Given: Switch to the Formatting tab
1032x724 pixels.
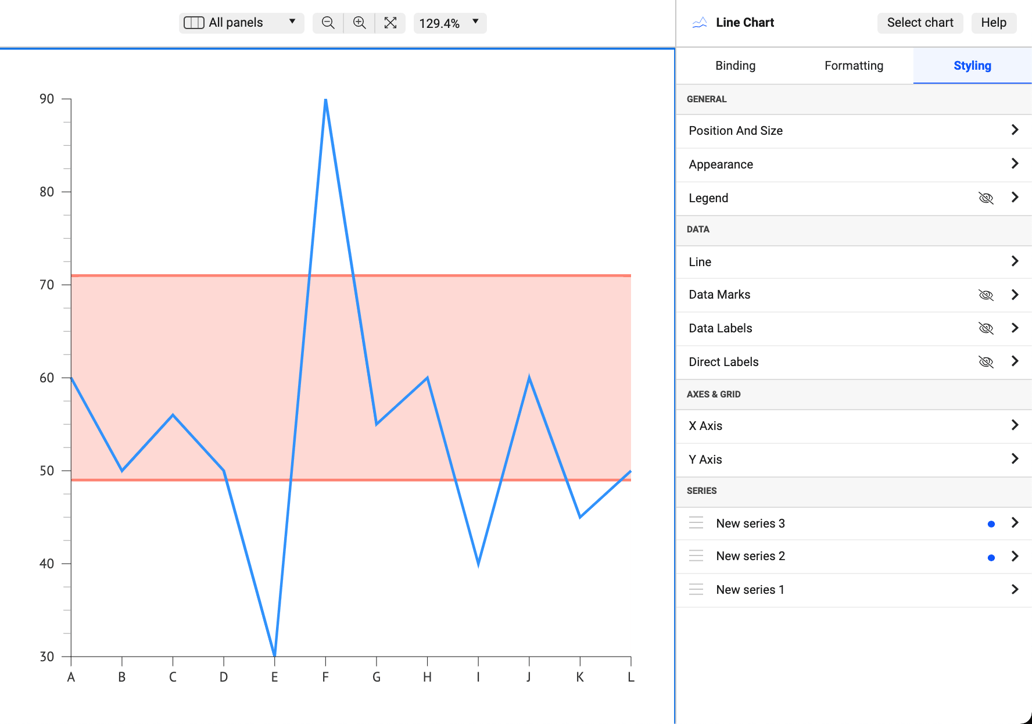Looking at the screenshot, I should [853, 65].
